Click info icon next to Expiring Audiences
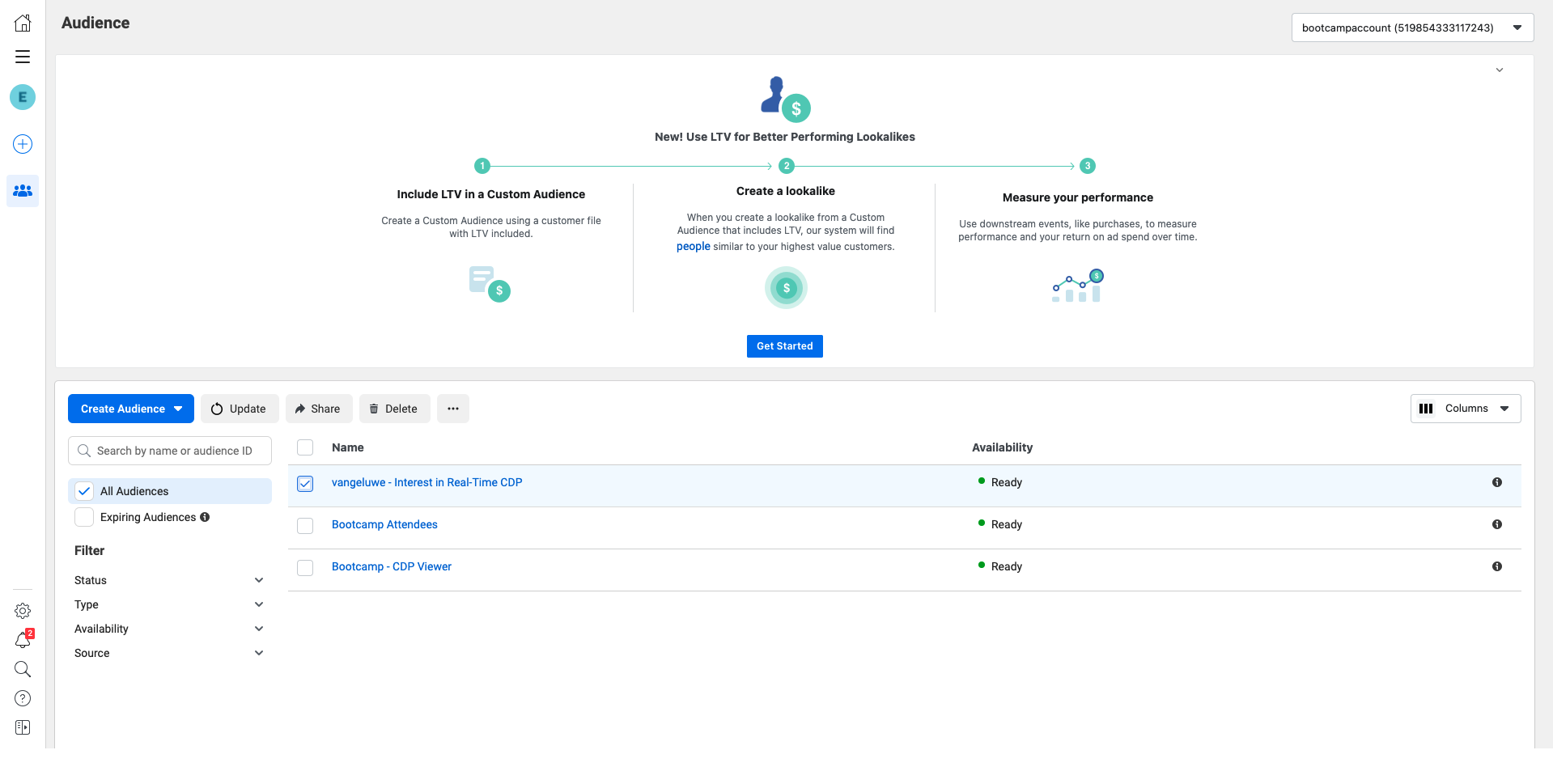Screen dimensions: 1553x784 [x=205, y=517]
